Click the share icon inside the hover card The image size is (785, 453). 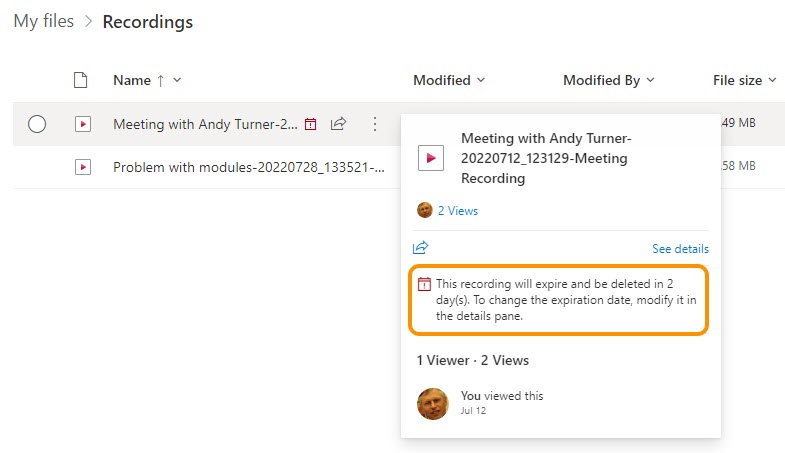pos(421,248)
